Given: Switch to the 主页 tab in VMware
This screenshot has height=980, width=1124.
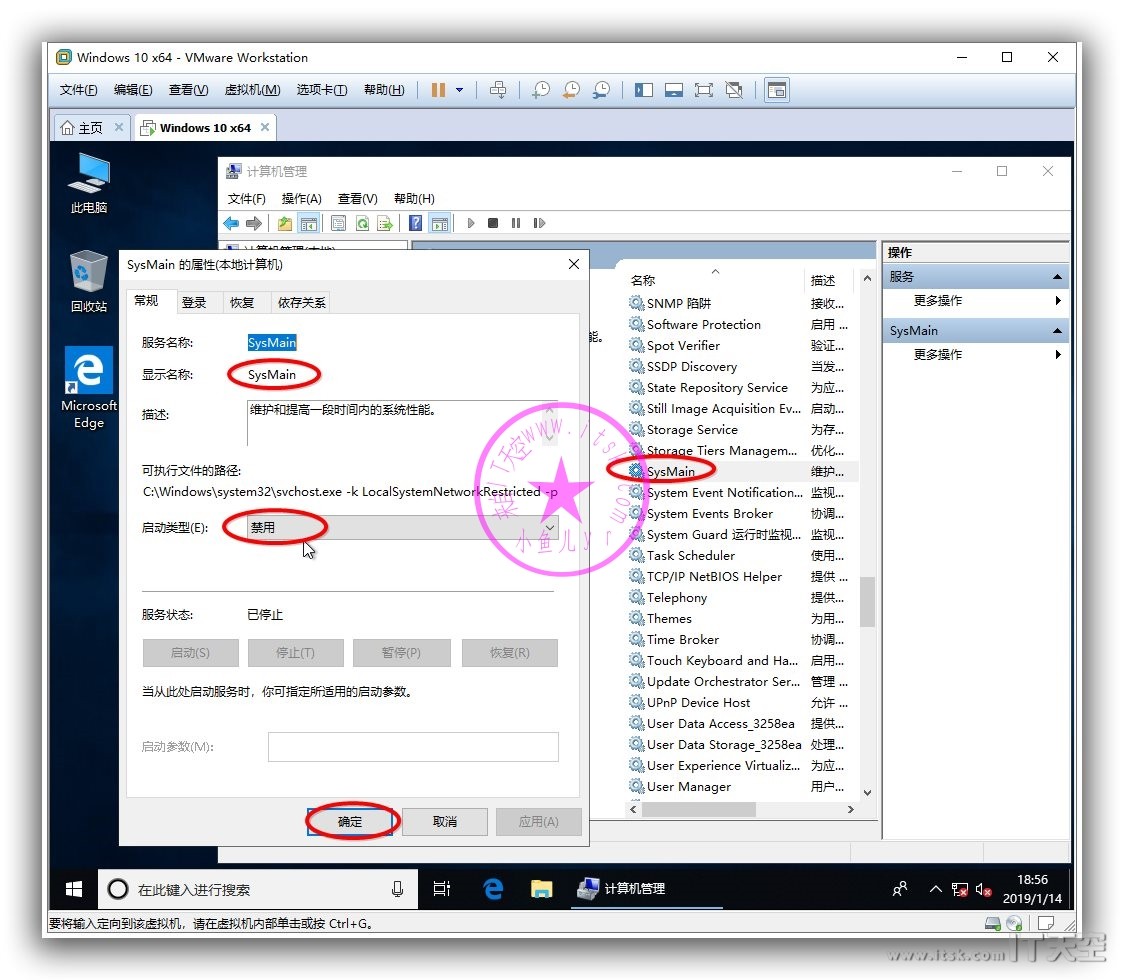Looking at the screenshot, I should click(92, 128).
